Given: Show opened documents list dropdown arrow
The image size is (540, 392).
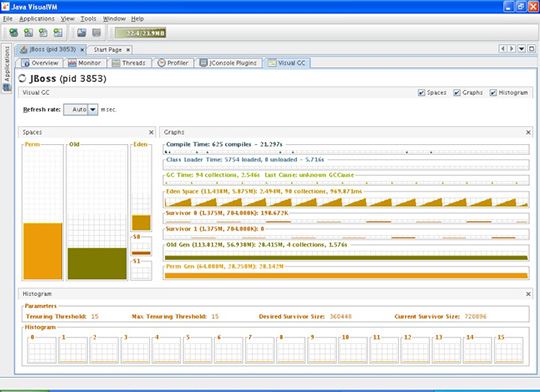Looking at the screenshot, I should 522,49.
